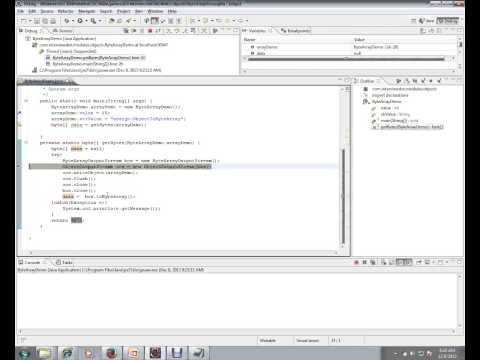Viewport: 480px width, 360px height.
Task: Switch to the Servers tab
Action: (63, 31)
